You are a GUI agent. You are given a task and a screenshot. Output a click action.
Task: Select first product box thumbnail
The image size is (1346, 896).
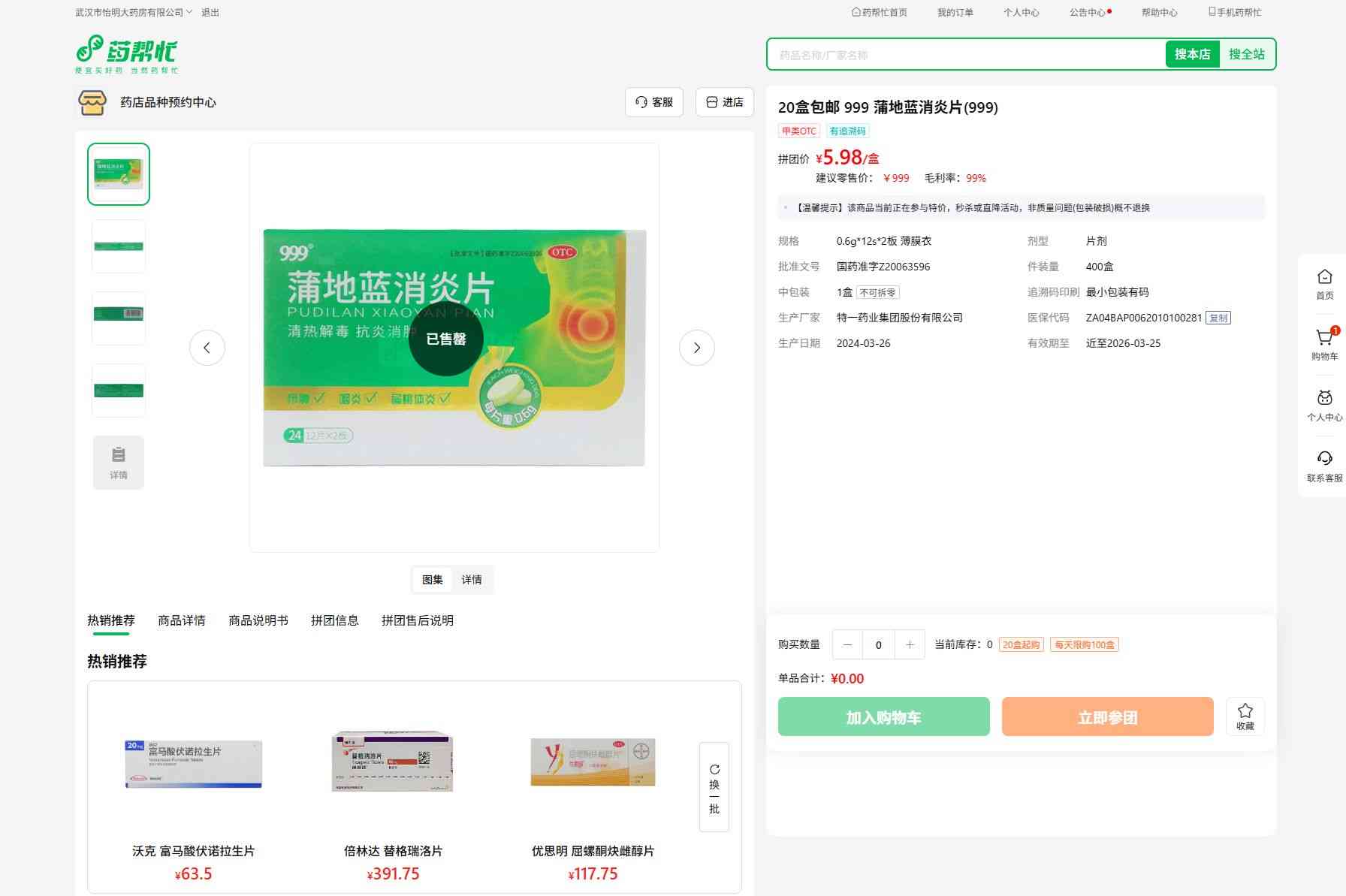pos(119,174)
